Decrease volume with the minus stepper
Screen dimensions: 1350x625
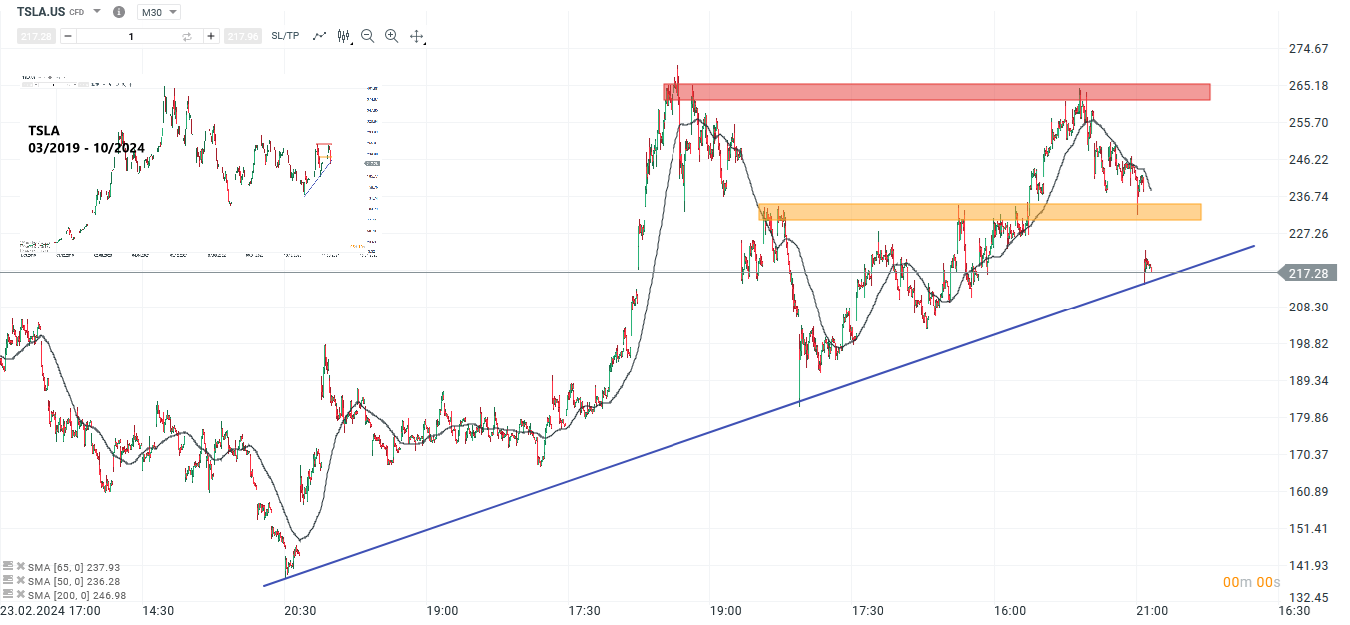(x=67, y=36)
